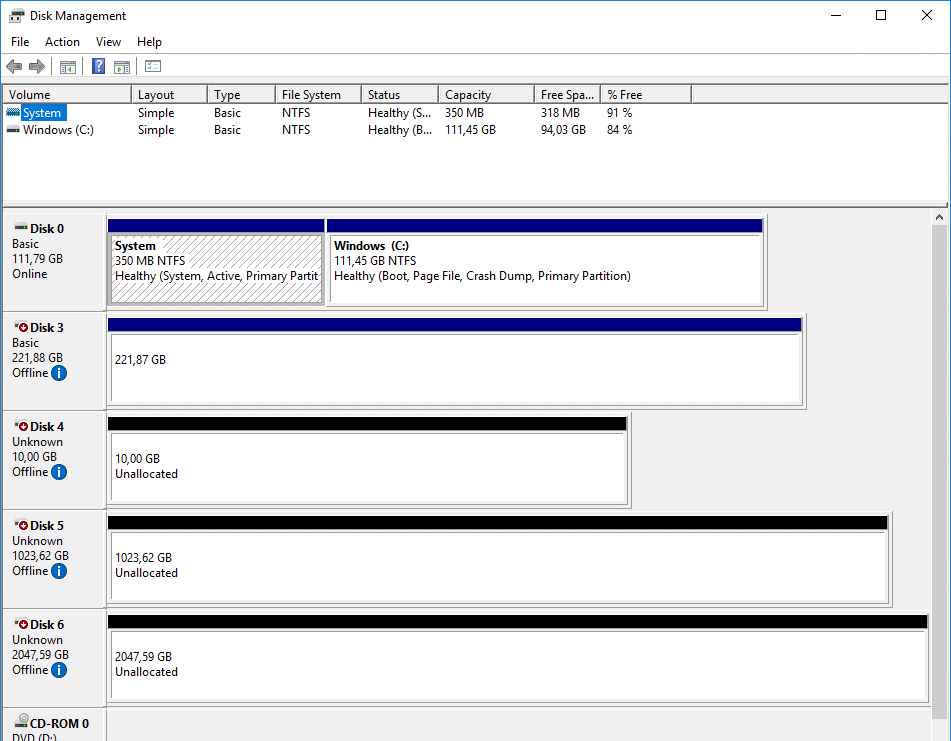Click the 221,88 GB size text of Disk 3
Screen dimensions: 951x741
pyautogui.click(x=38, y=358)
